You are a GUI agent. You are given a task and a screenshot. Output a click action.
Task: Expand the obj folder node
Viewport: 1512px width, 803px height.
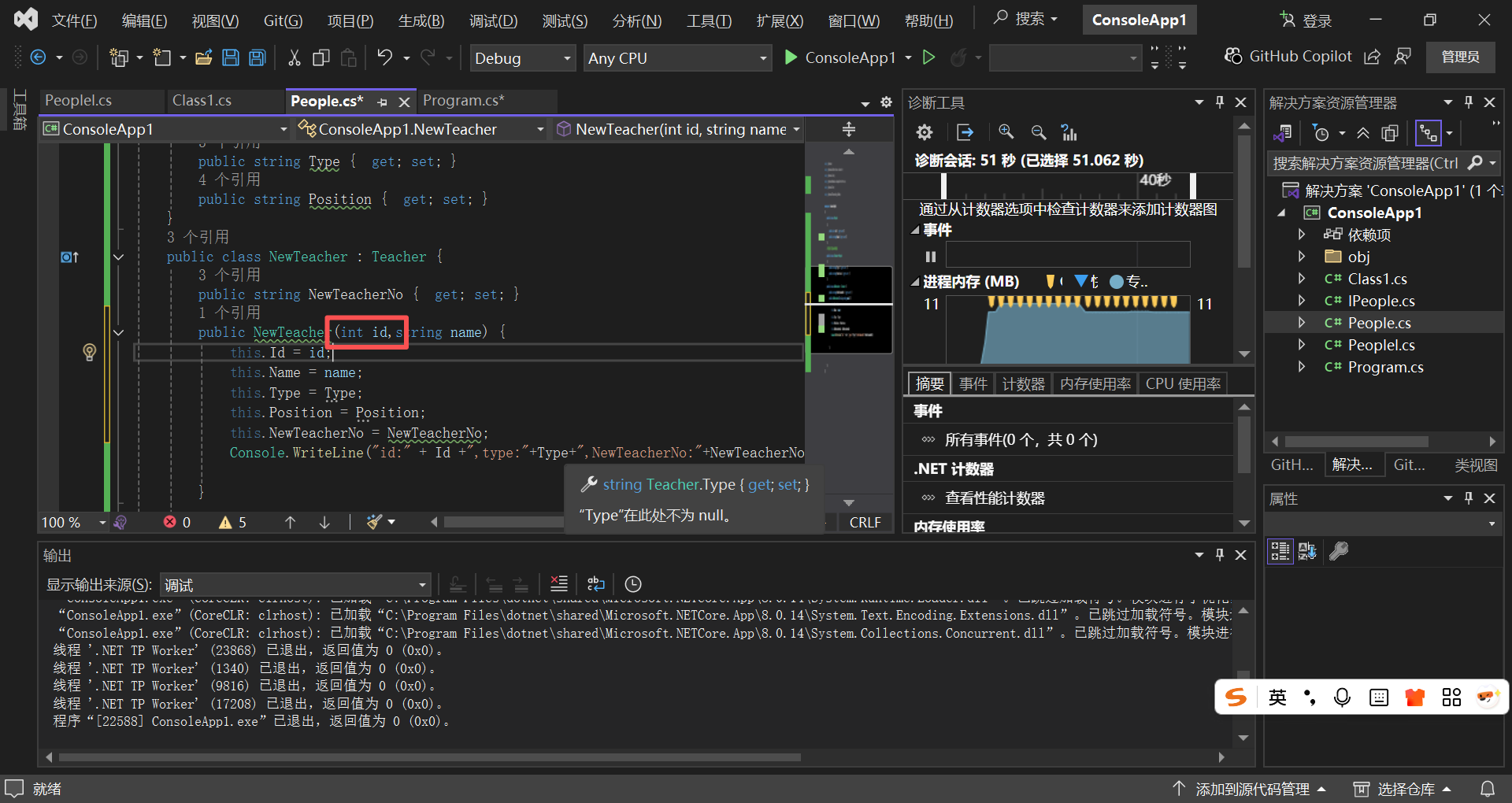tap(1302, 257)
